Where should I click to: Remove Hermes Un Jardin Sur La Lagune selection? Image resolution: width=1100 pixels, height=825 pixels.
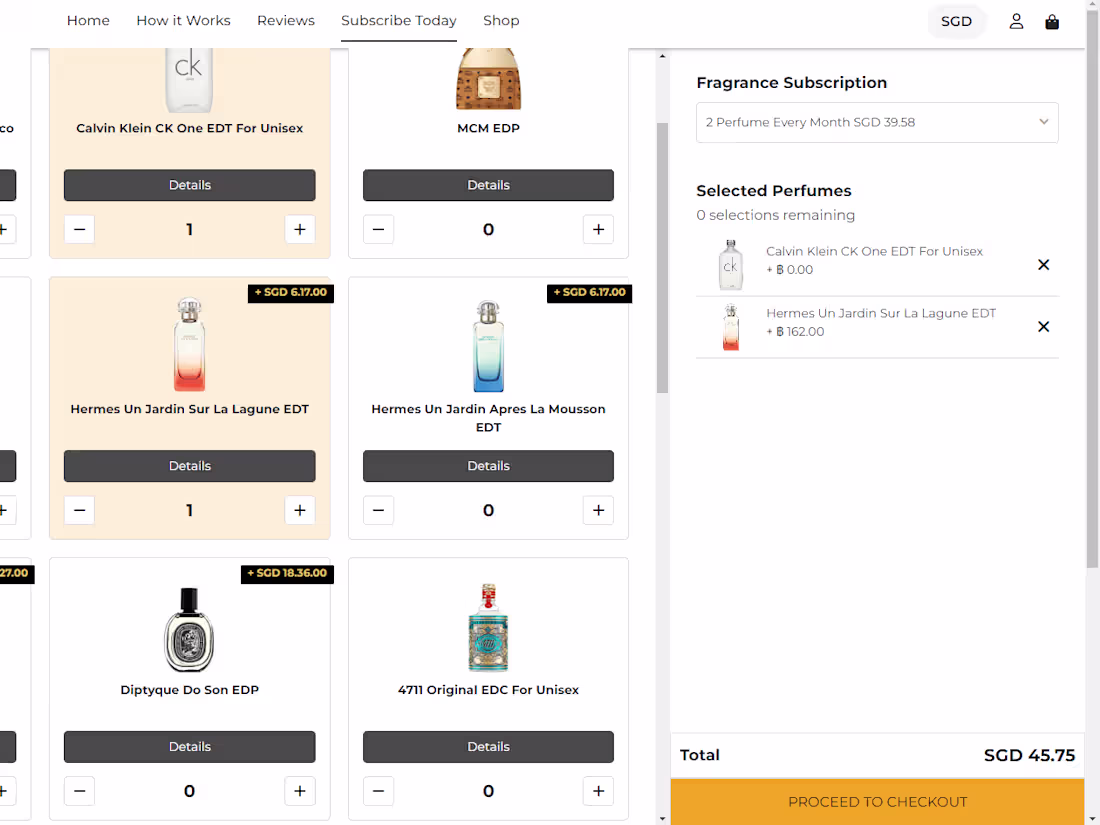click(1043, 326)
